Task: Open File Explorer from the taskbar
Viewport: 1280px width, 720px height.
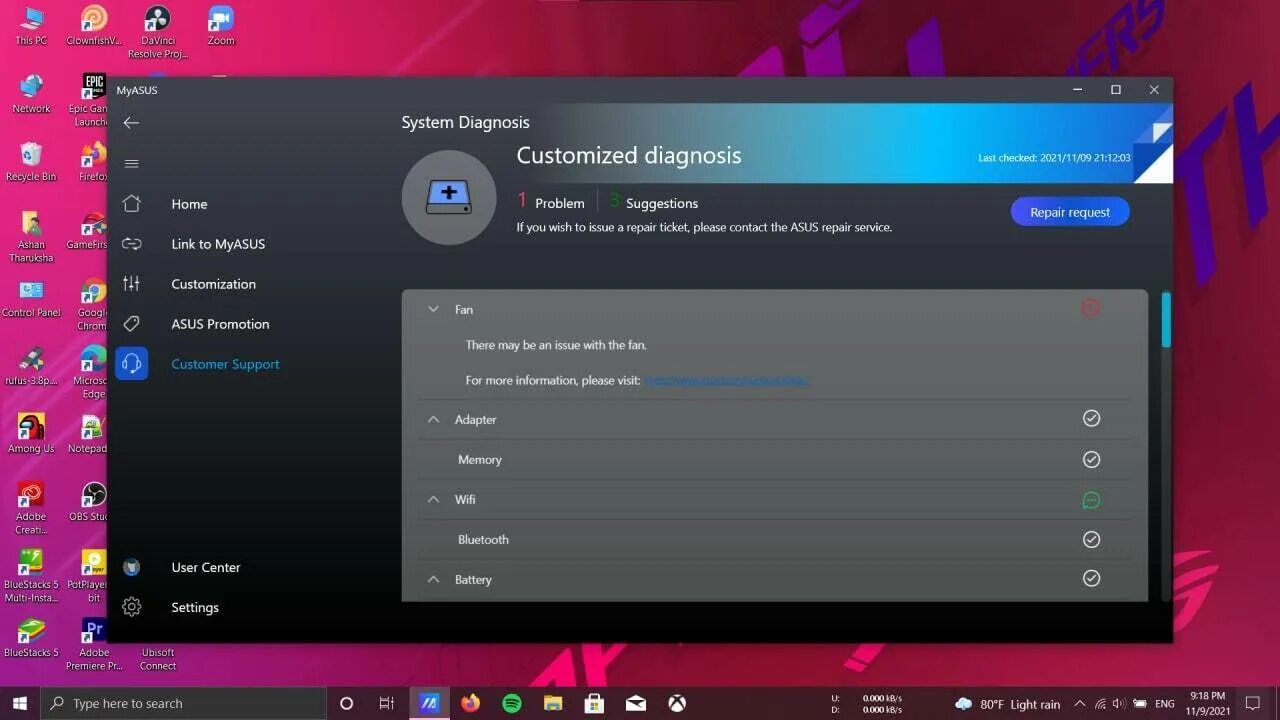Action: [x=553, y=703]
